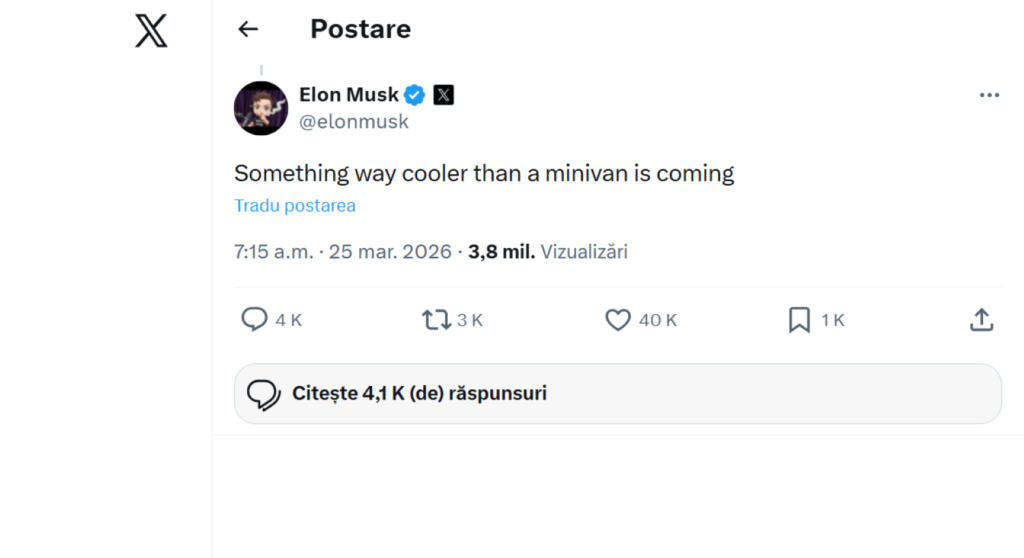Open the @elonmusk handle link
Viewport: 1024px width, 558px height.
pos(354,122)
